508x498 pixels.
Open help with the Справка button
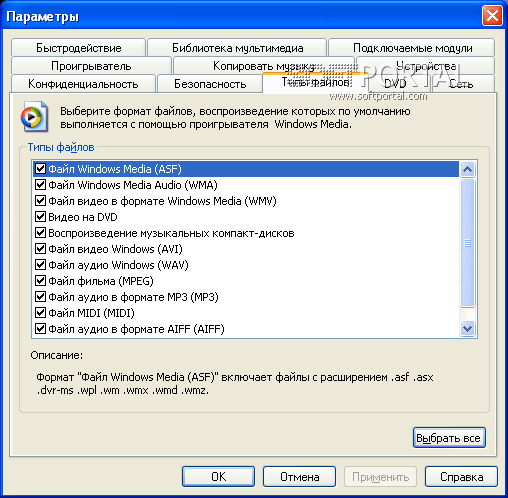[461, 477]
